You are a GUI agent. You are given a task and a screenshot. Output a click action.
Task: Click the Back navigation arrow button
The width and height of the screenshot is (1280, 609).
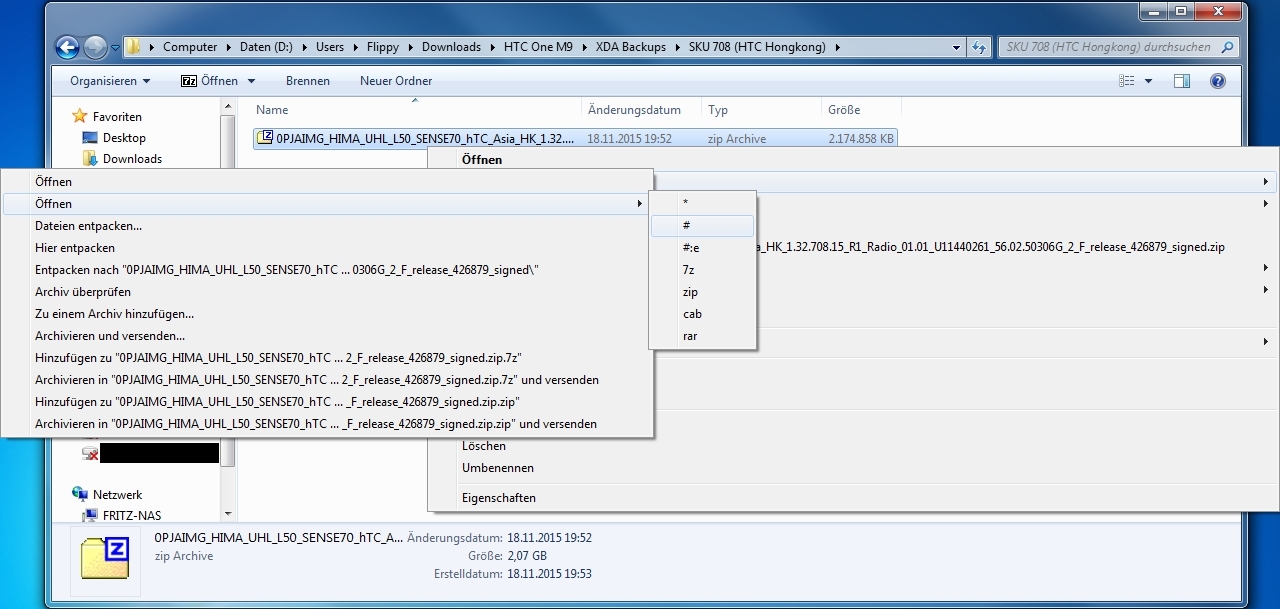[x=67, y=47]
